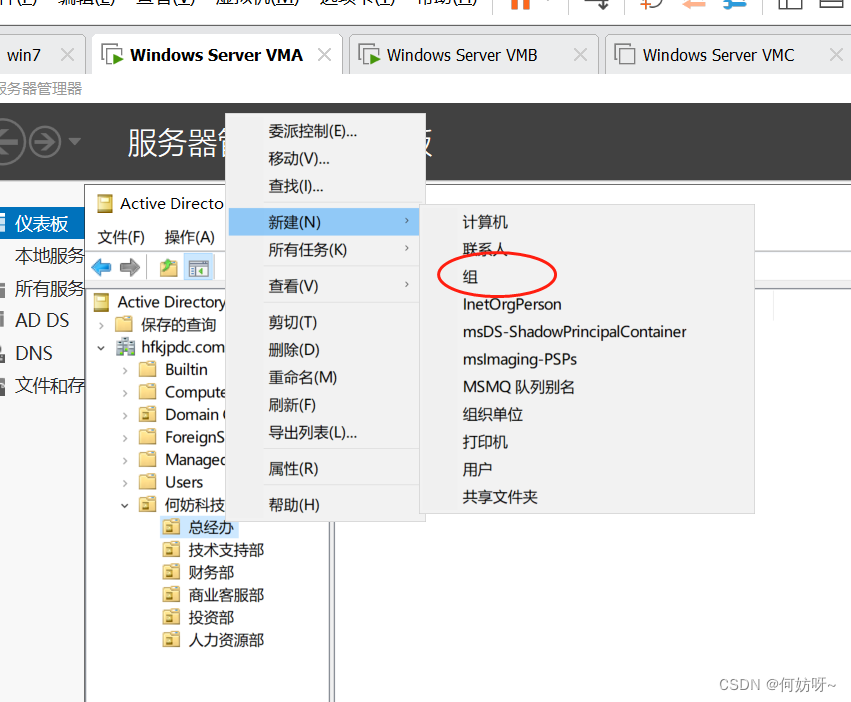Choose 剪切(T) from context menu
The width and height of the screenshot is (851, 702).
tap(293, 322)
